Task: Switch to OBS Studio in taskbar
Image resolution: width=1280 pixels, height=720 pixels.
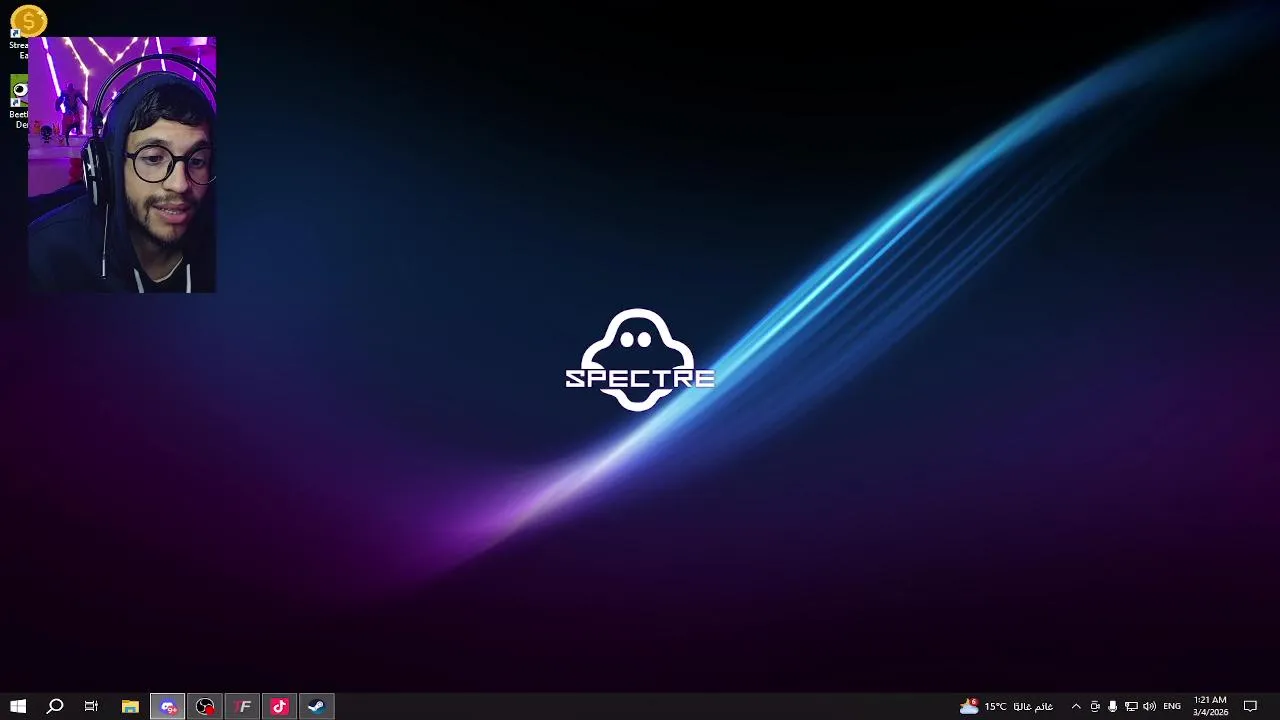Action: (205, 706)
